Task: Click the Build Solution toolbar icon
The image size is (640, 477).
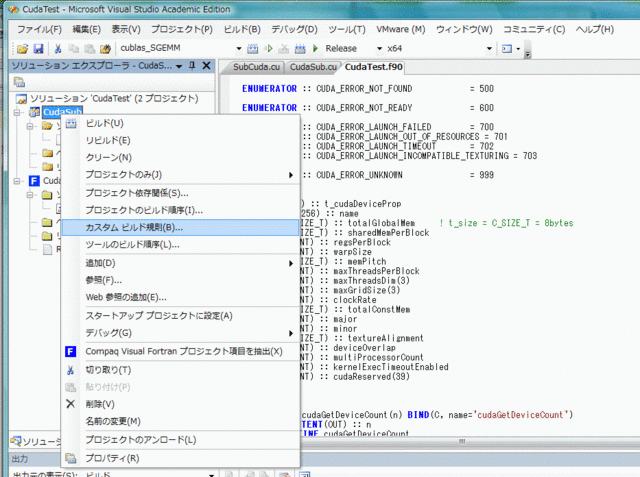Action: tap(253, 49)
